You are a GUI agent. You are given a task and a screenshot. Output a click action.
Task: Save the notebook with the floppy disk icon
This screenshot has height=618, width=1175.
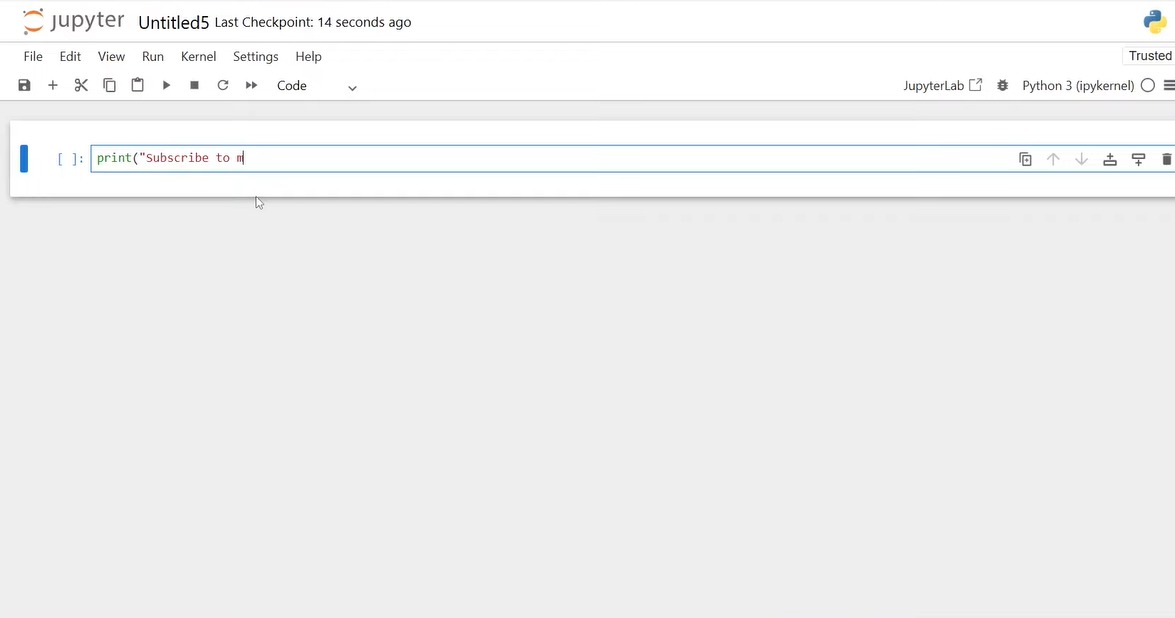click(25, 85)
